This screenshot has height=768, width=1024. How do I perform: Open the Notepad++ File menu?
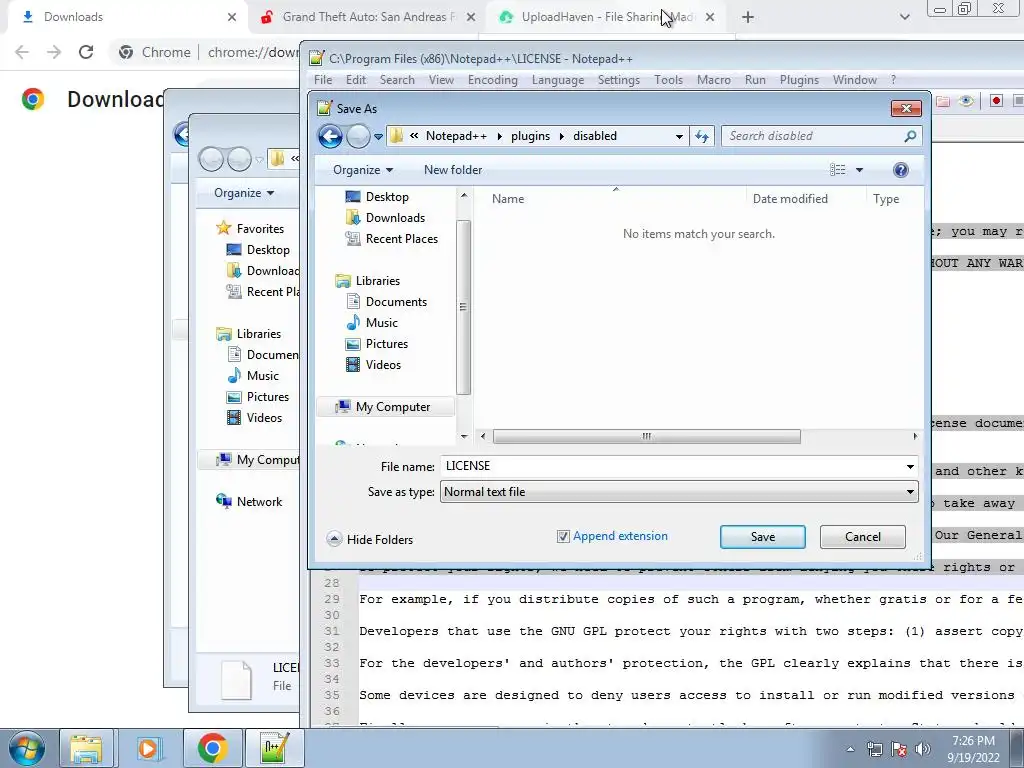click(x=323, y=80)
